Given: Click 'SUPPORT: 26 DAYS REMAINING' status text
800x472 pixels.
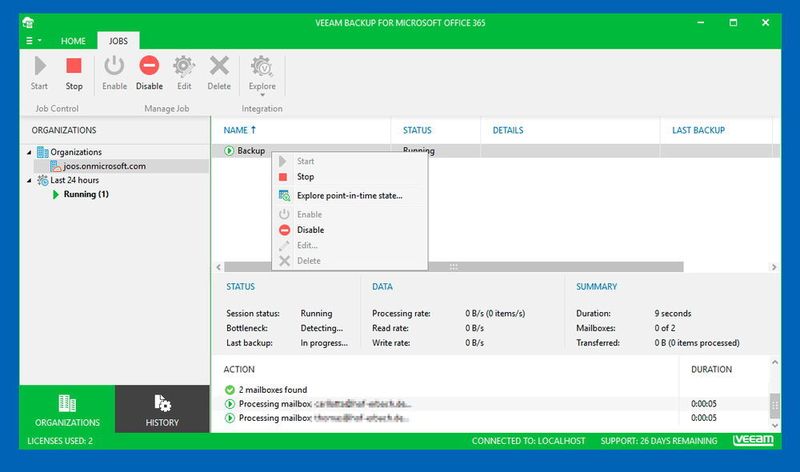Looking at the screenshot, I should (x=659, y=441).
